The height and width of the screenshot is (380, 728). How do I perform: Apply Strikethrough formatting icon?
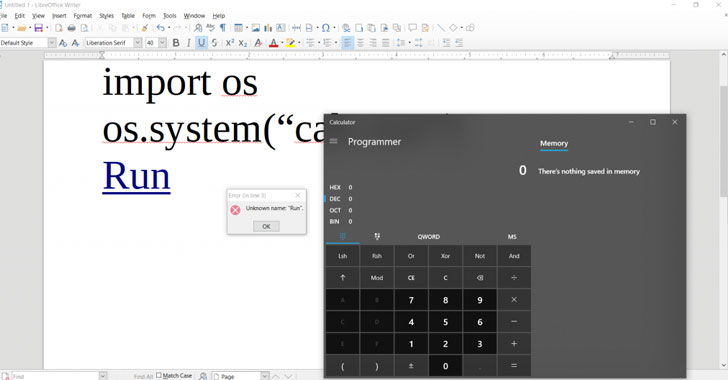214,43
